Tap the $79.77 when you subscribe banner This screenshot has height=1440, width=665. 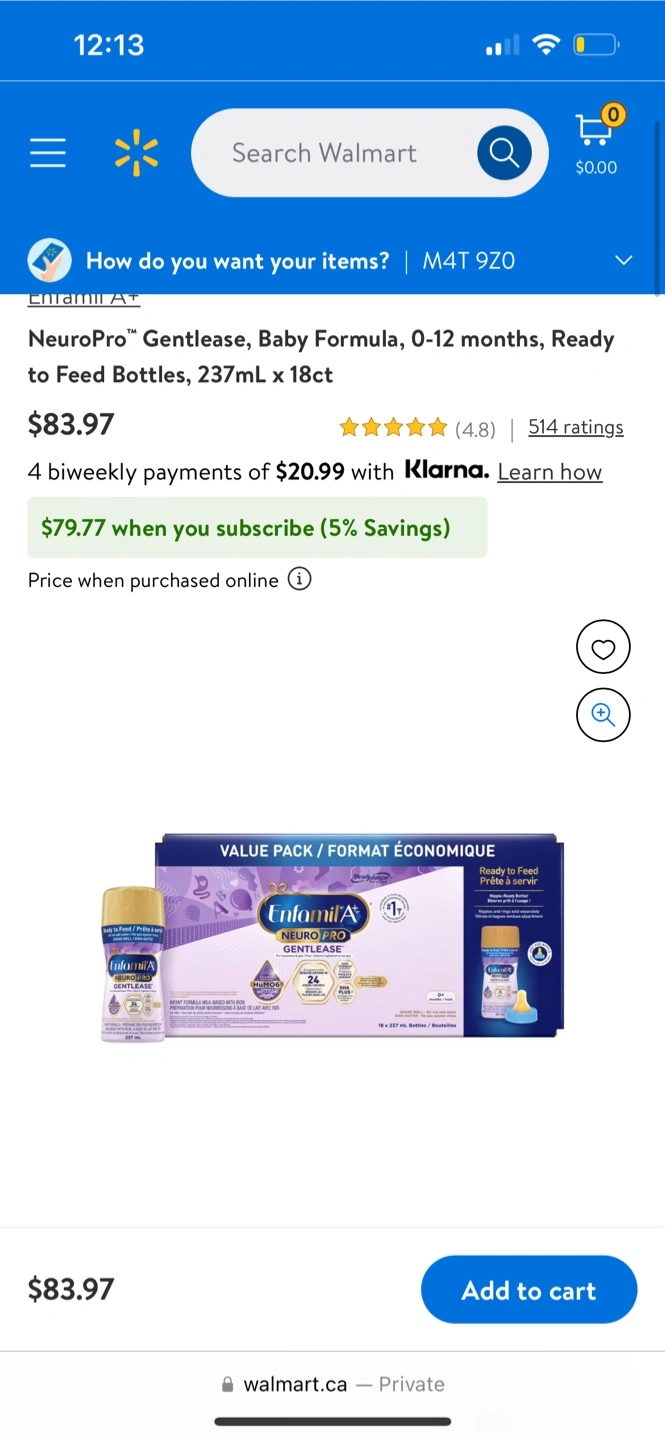[257, 527]
